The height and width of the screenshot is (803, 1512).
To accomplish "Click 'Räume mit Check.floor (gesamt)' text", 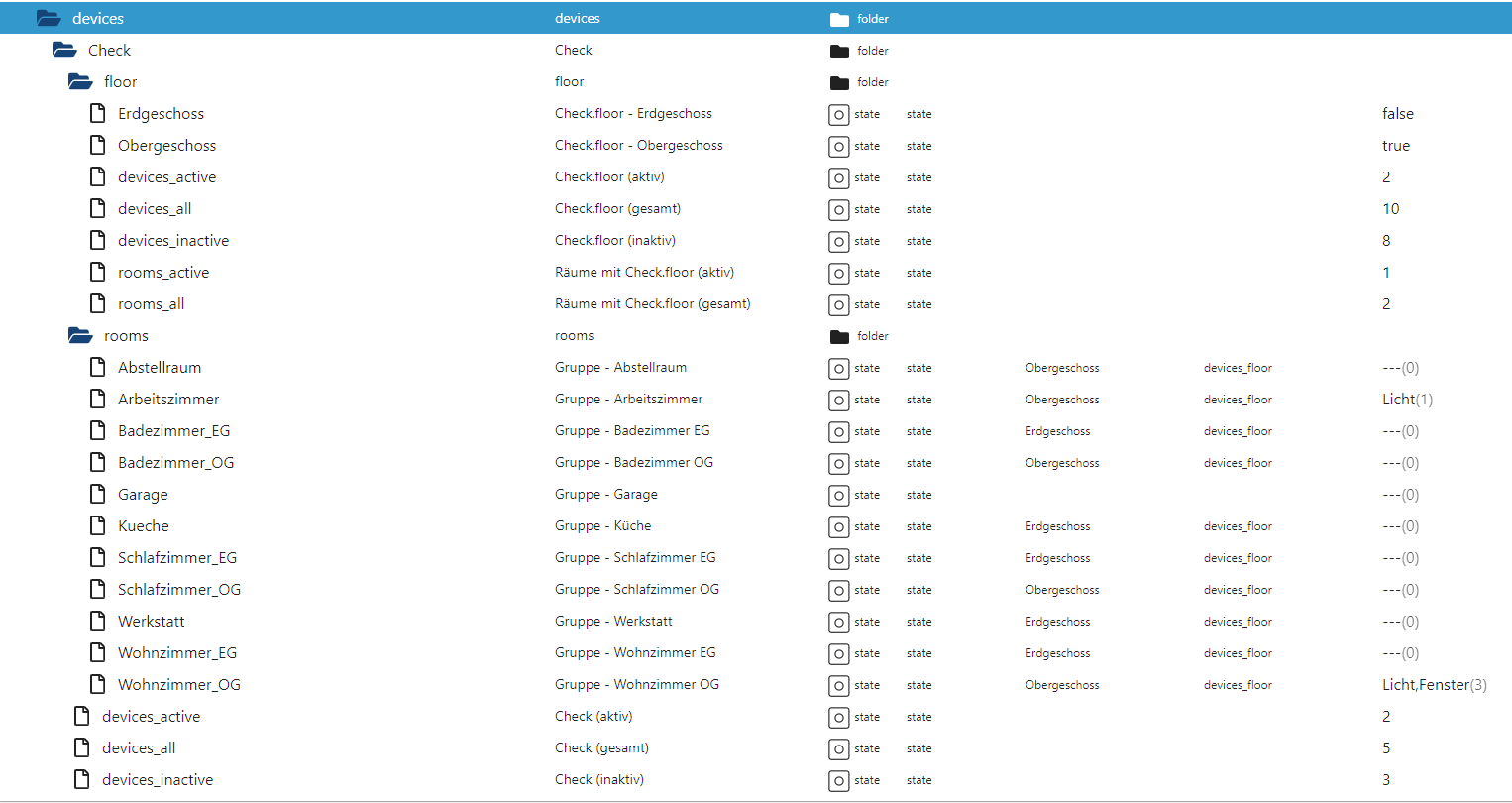I will tap(652, 303).
